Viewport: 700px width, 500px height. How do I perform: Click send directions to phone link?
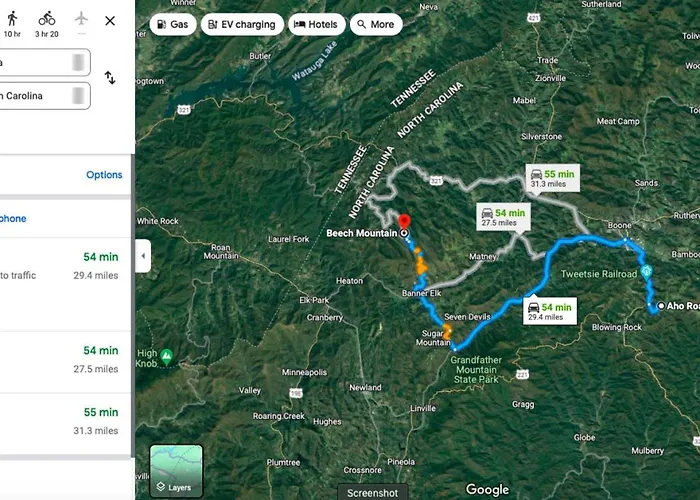[13, 218]
